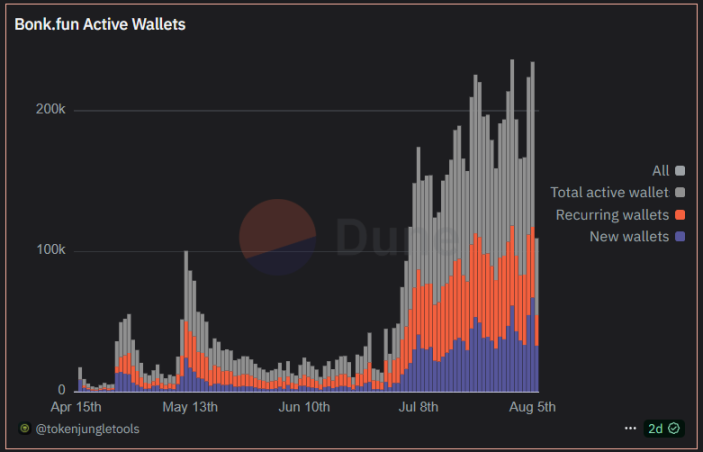Click the May 13th axis label
703x452 pixels.
point(190,407)
